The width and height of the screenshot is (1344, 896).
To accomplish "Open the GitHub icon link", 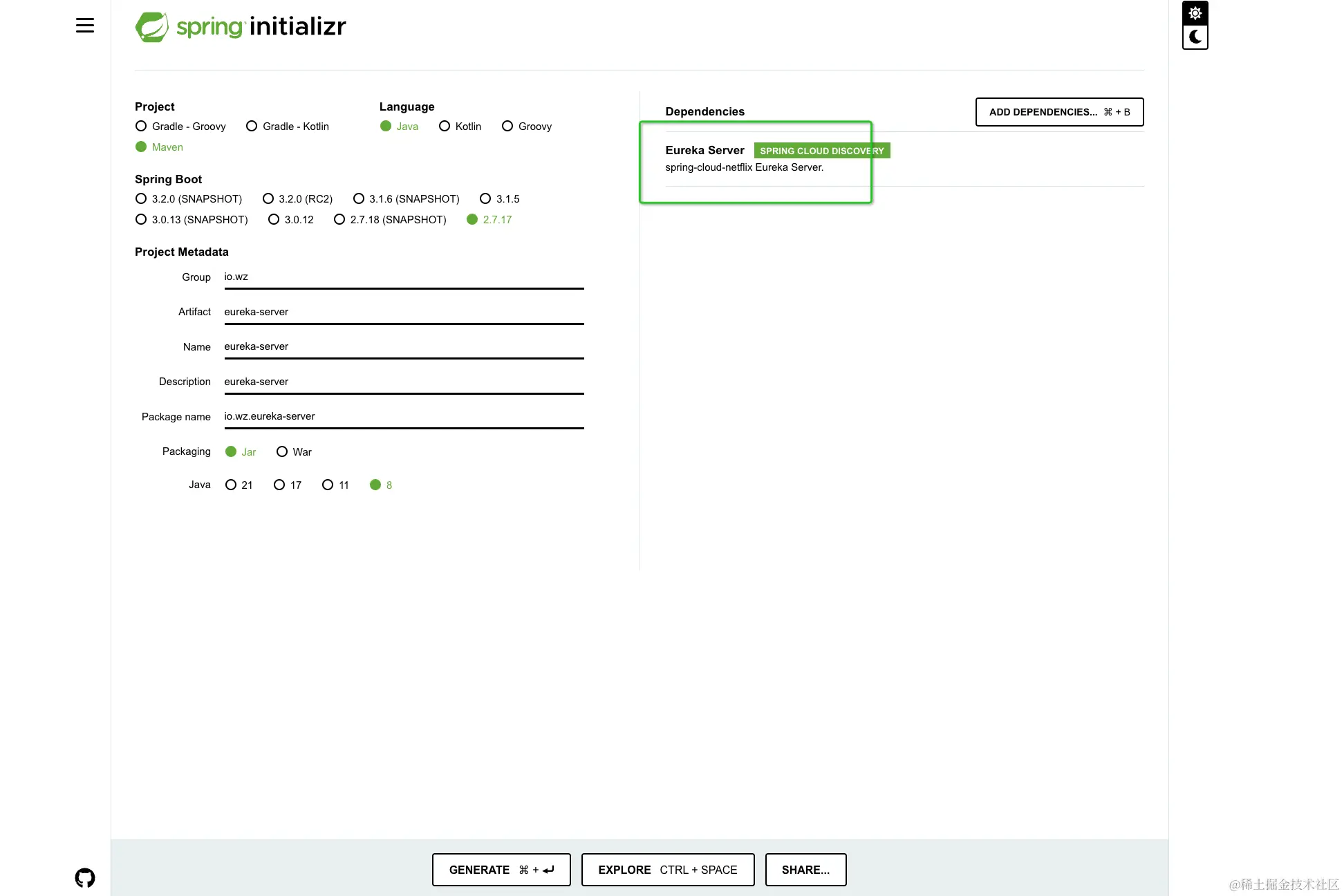I will [x=84, y=878].
